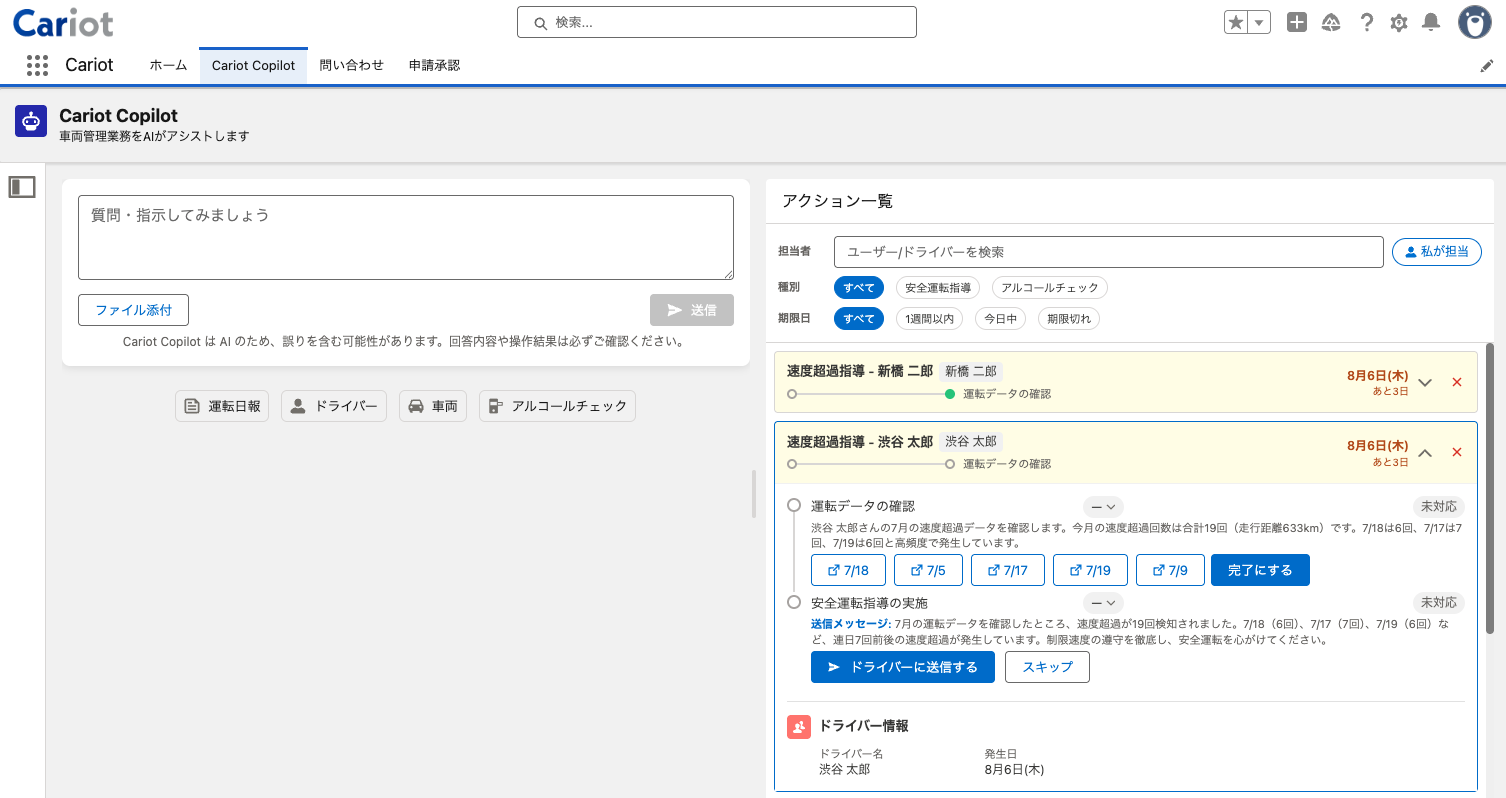This screenshot has width=1506, height=798.
Task: Expand the 新橋 二郎 action card chevron
Action: [1426, 382]
